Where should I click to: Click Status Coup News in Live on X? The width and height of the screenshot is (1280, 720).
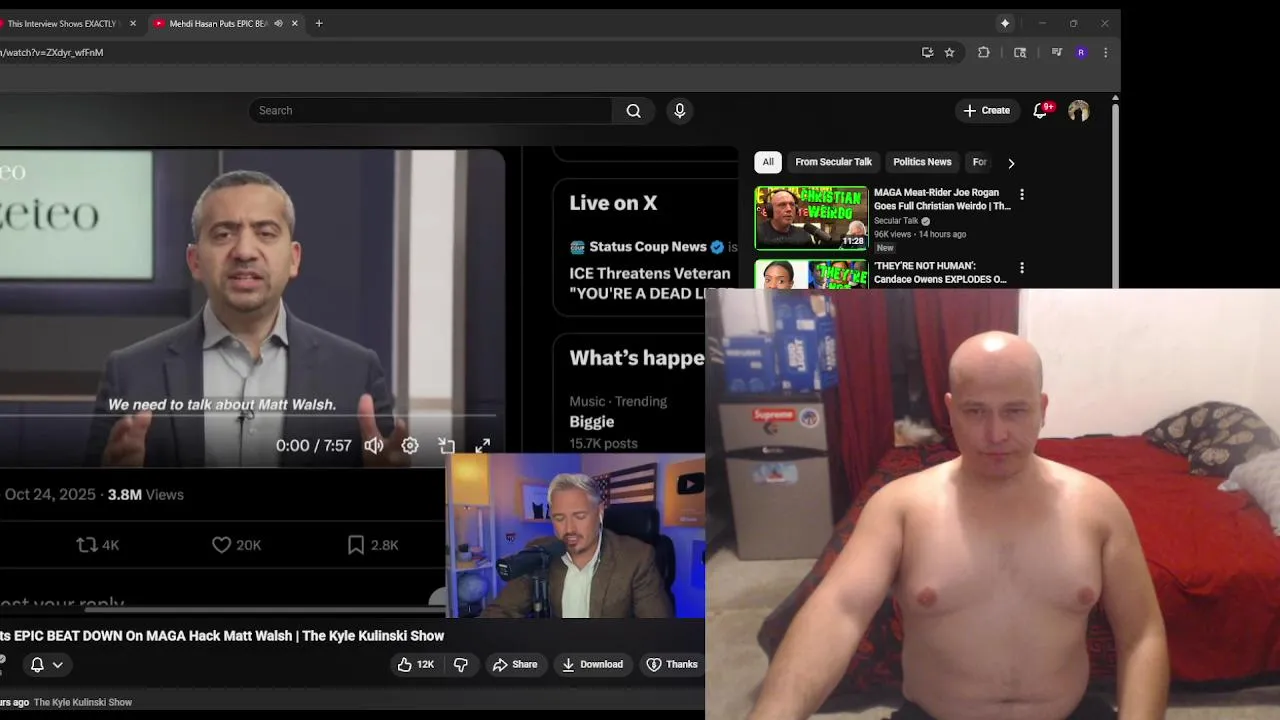click(x=648, y=247)
